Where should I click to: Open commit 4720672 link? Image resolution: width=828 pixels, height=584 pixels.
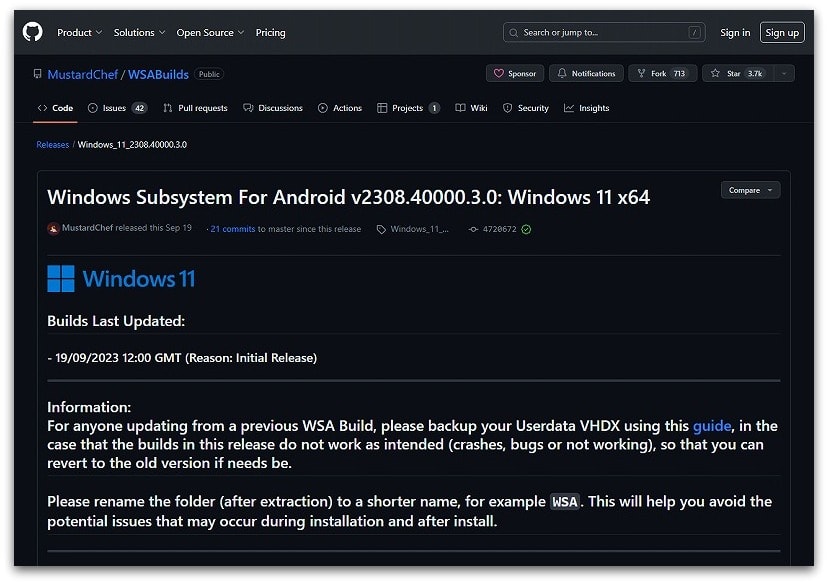pos(499,229)
